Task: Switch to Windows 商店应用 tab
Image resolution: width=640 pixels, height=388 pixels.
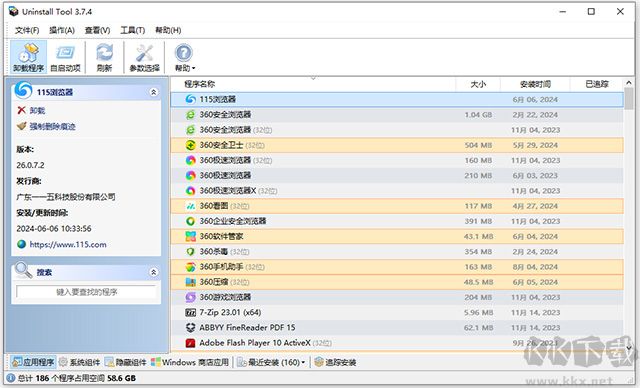Action: 190,362
